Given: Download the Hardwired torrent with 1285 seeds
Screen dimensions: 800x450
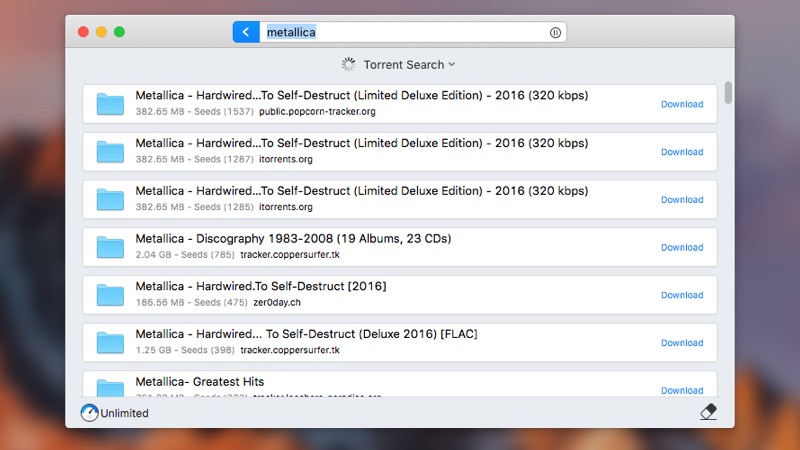Looking at the screenshot, I should coord(682,199).
